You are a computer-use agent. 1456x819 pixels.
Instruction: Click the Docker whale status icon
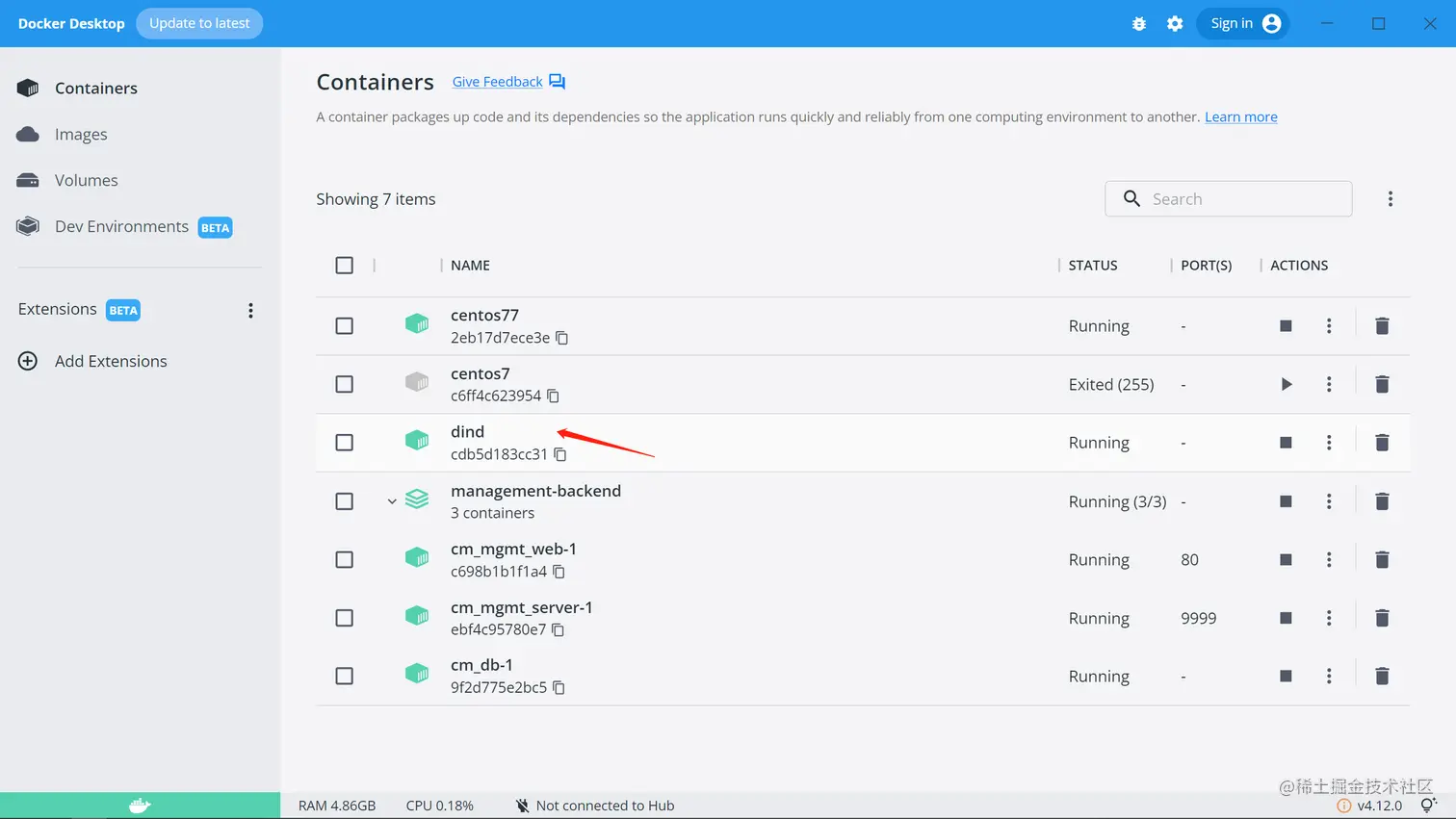[x=141, y=806]
